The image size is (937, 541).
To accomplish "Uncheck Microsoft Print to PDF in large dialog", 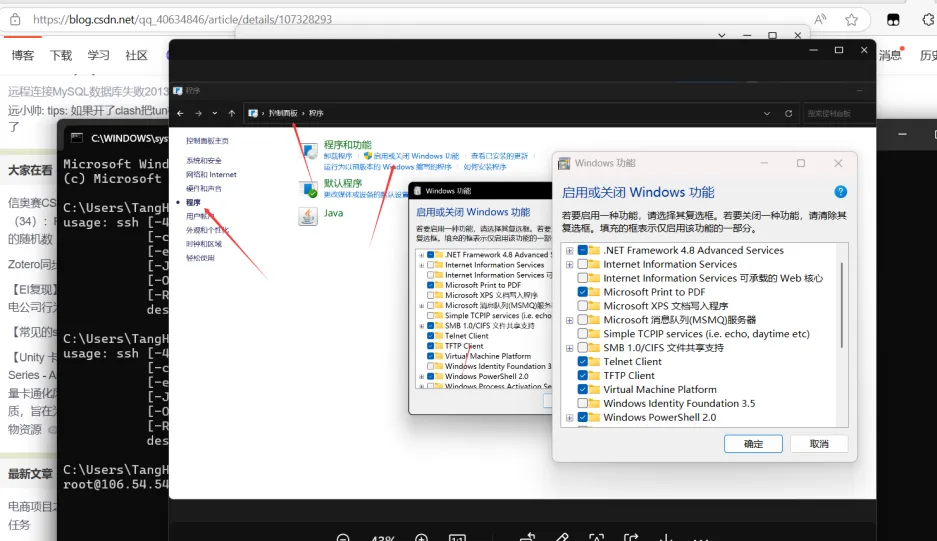I will coord(583,292).
